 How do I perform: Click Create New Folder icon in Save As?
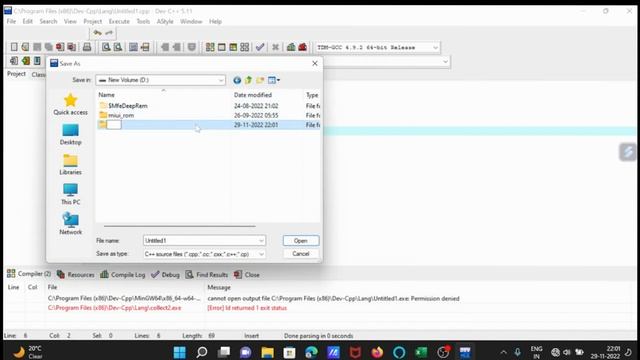coord(260,80)
